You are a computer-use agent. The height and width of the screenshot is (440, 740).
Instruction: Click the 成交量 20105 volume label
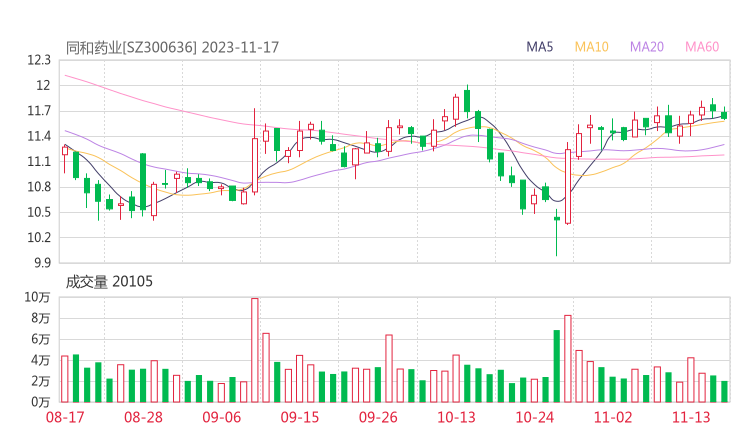tap(109, 282)
